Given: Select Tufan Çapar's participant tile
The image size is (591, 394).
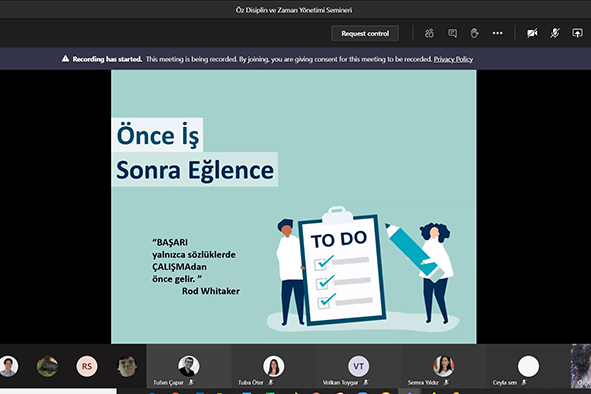Looking at the screenshot, I should click(189, 366).
